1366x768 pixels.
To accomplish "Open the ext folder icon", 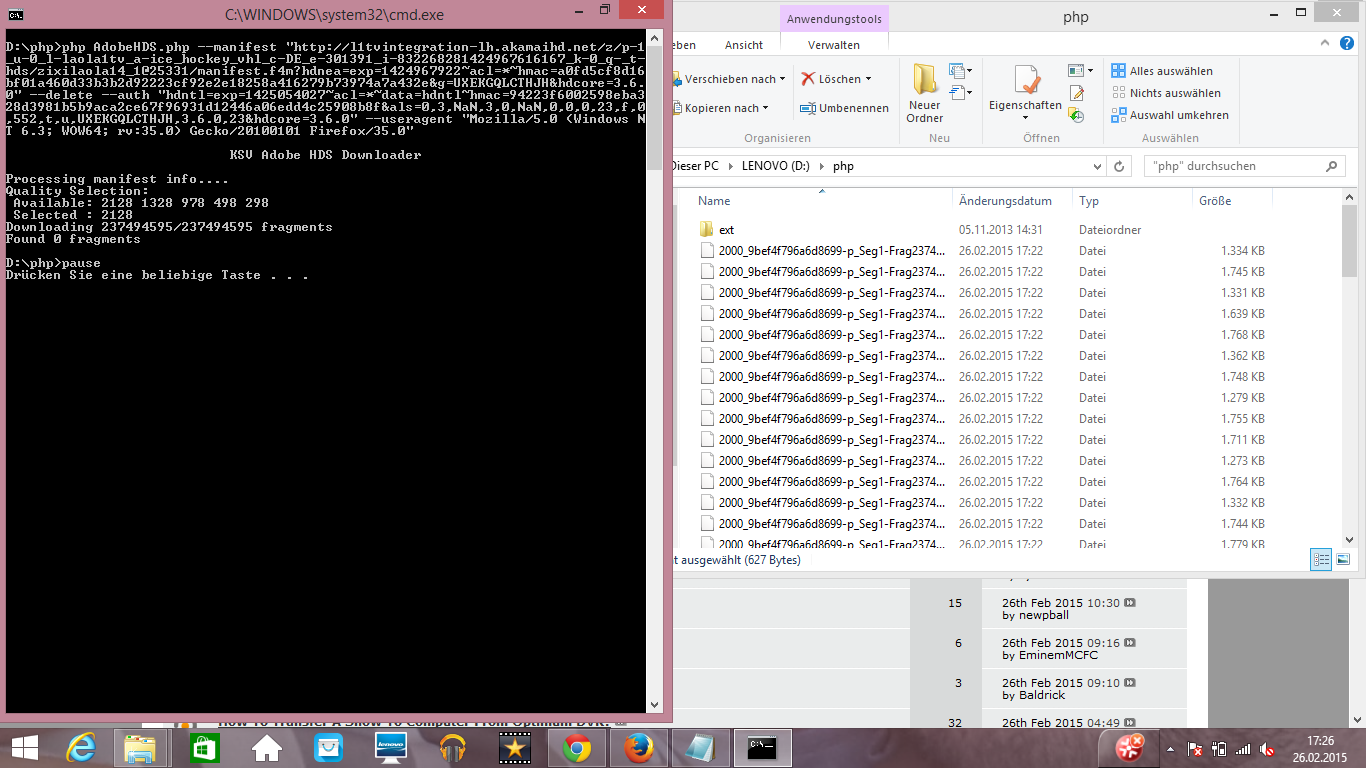I will pyautogui.click(x=707, y=230).
